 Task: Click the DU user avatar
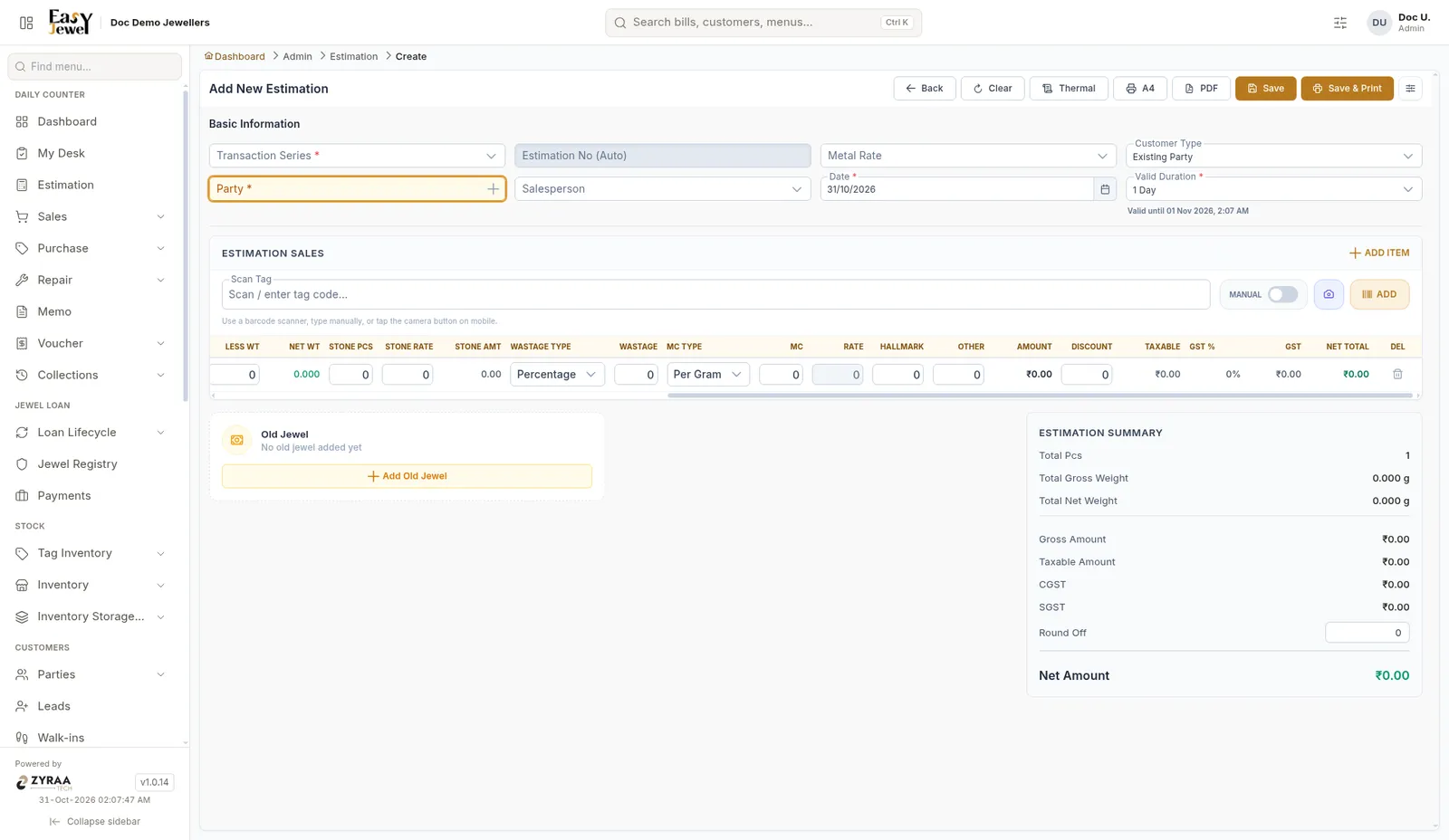pos(1379,23)
